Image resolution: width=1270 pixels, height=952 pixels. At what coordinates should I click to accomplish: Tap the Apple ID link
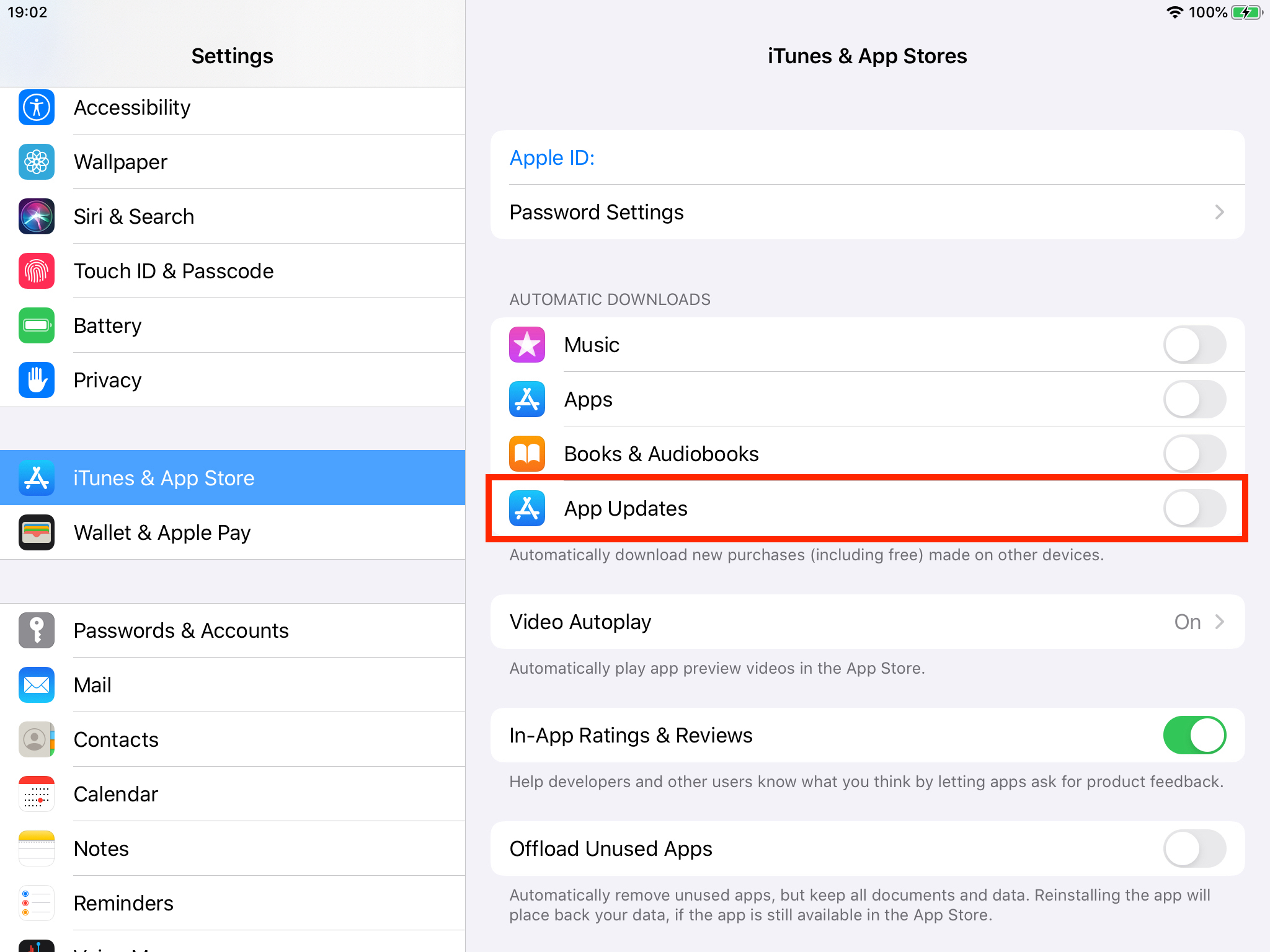pyautogui.click(x=552, y=157)
